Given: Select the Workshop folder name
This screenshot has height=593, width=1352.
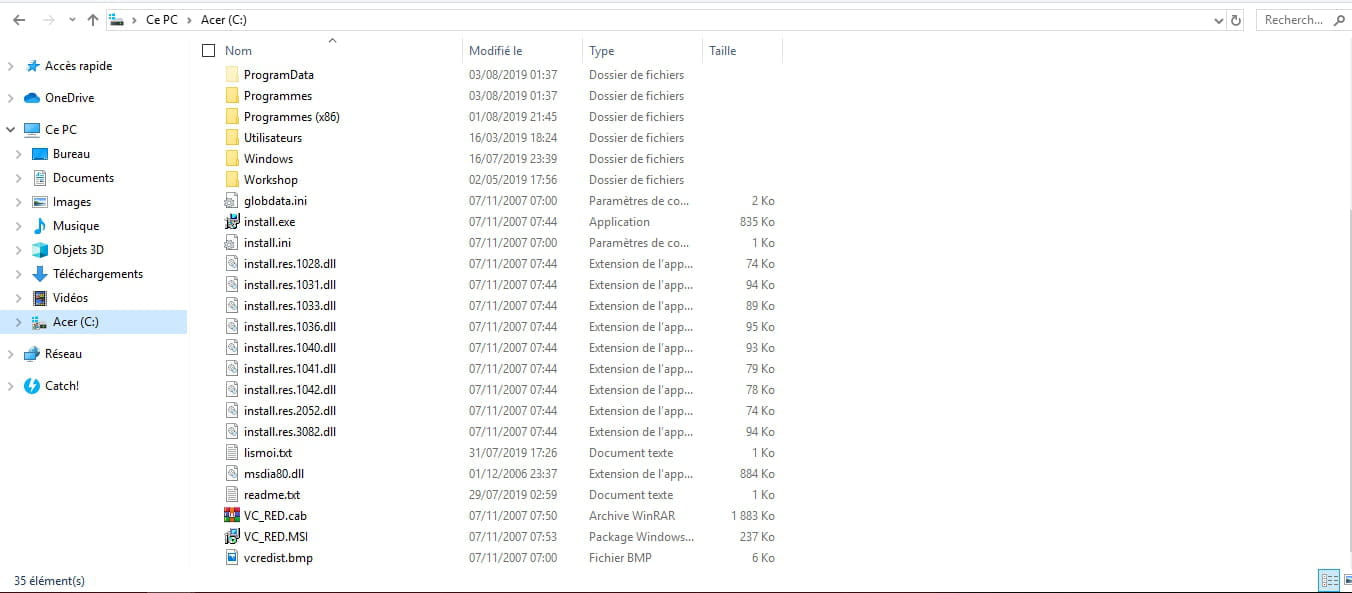Looking at the screenshot, I should pyautogui.click(x=271, y=180).
